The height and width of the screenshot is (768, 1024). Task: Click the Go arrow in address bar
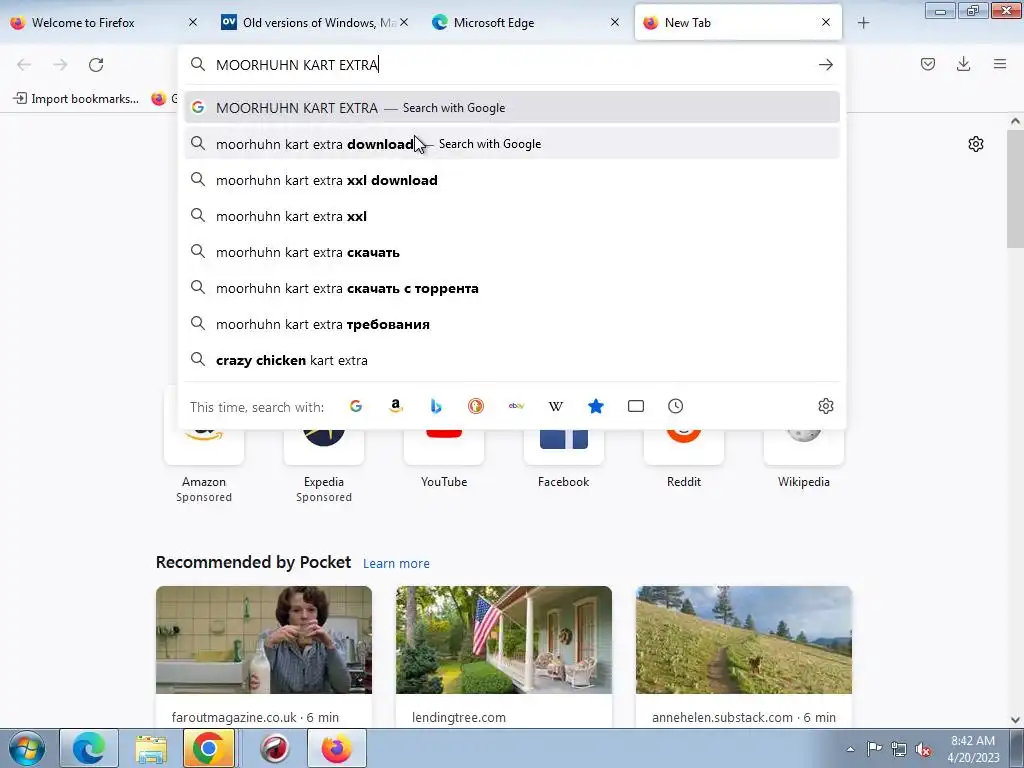pyautogui.click(x=825, y=64)
